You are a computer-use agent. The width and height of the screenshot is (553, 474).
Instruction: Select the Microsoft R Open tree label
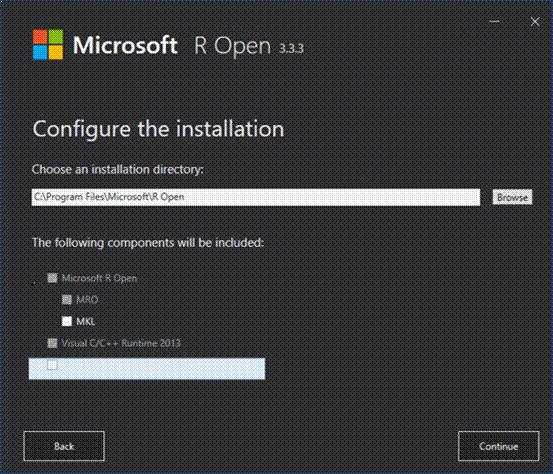[99, 278]
